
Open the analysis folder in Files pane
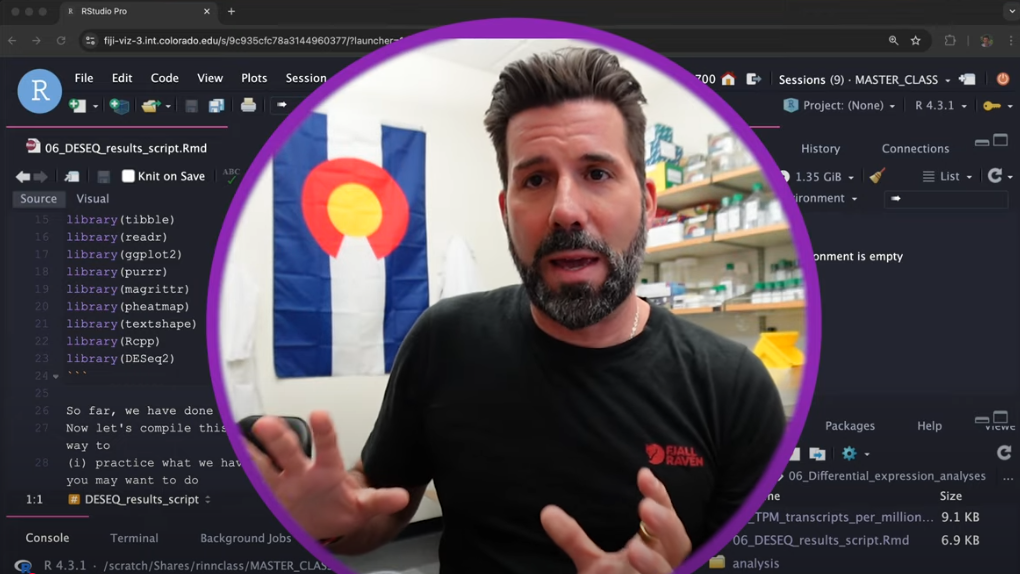click(x=755, y=564)
